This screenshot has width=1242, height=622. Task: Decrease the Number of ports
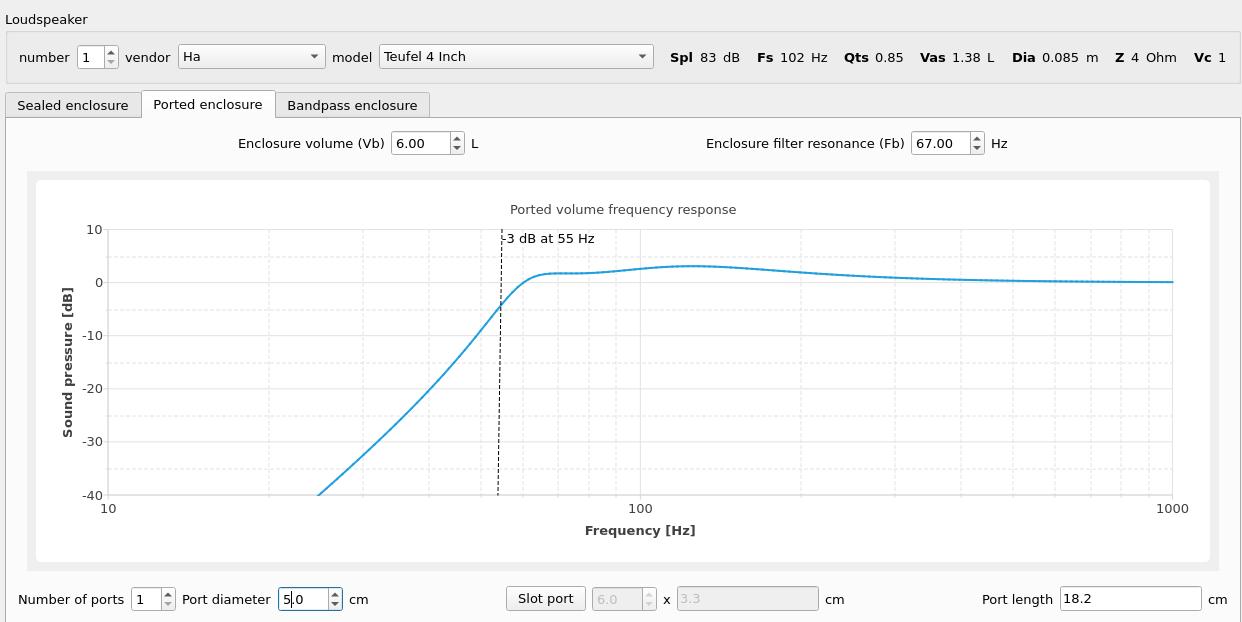tap(168, 605)
